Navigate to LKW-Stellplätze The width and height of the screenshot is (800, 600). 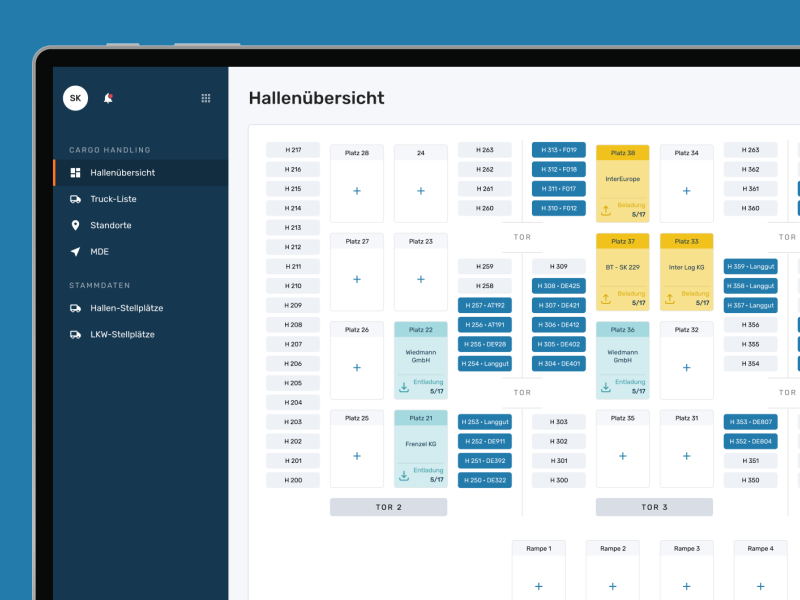pos(122,334)
